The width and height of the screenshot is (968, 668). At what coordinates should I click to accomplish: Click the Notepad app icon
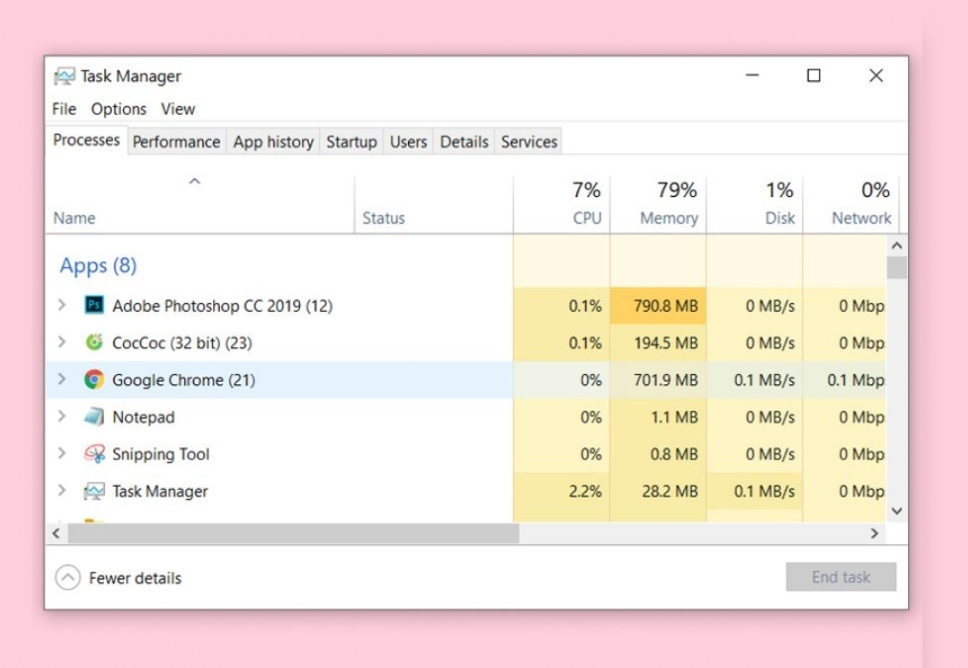point(94,417)
